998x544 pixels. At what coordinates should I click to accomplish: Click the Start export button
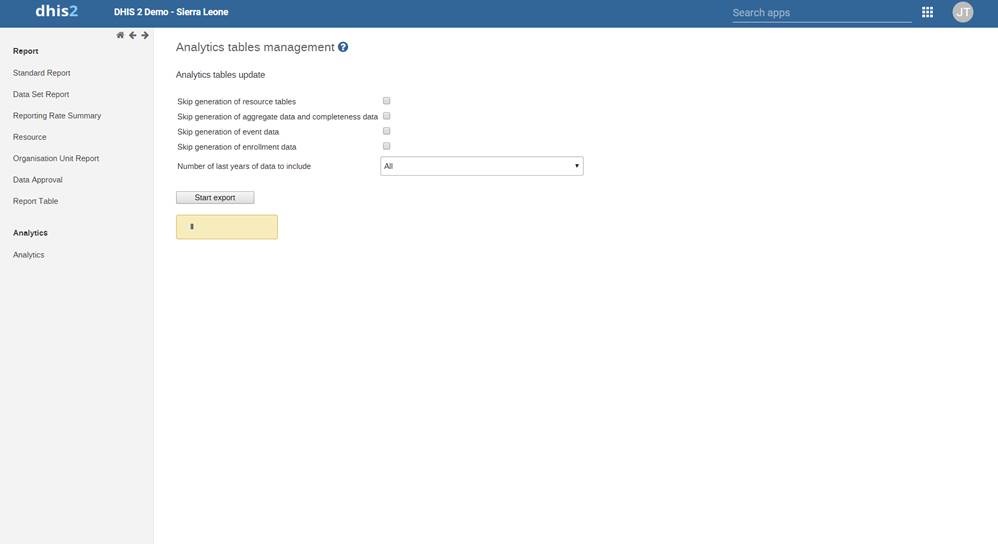(x=215, y=198)
